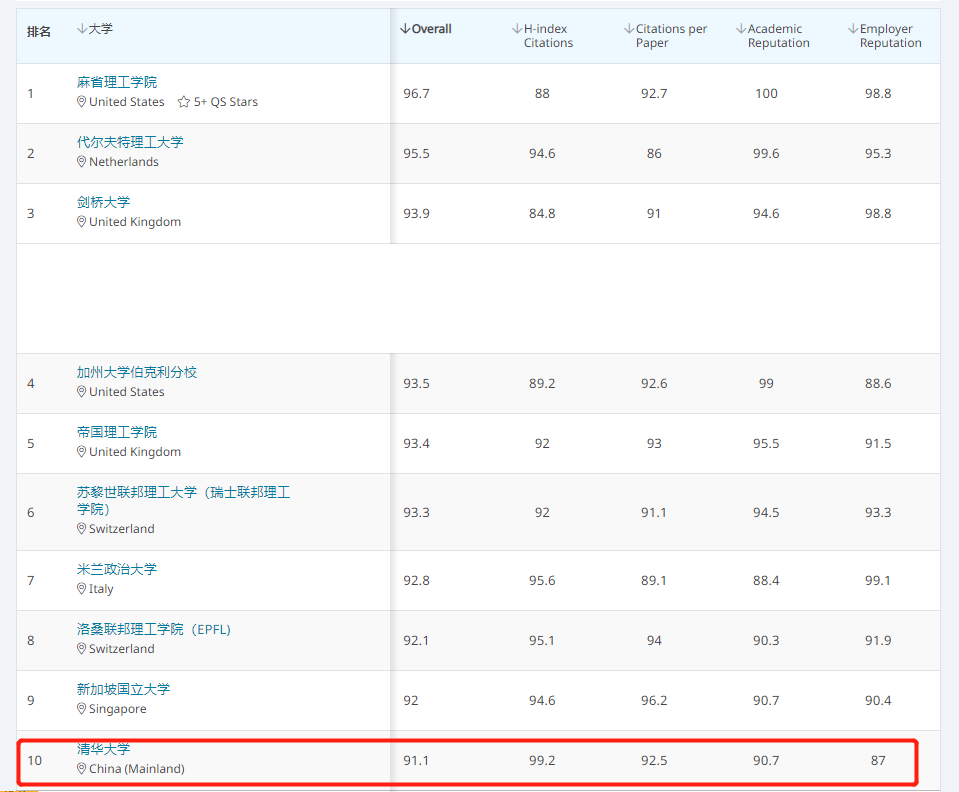Sort by Employer Reputation column
The image size is (959, 792).
click(884, 35)
